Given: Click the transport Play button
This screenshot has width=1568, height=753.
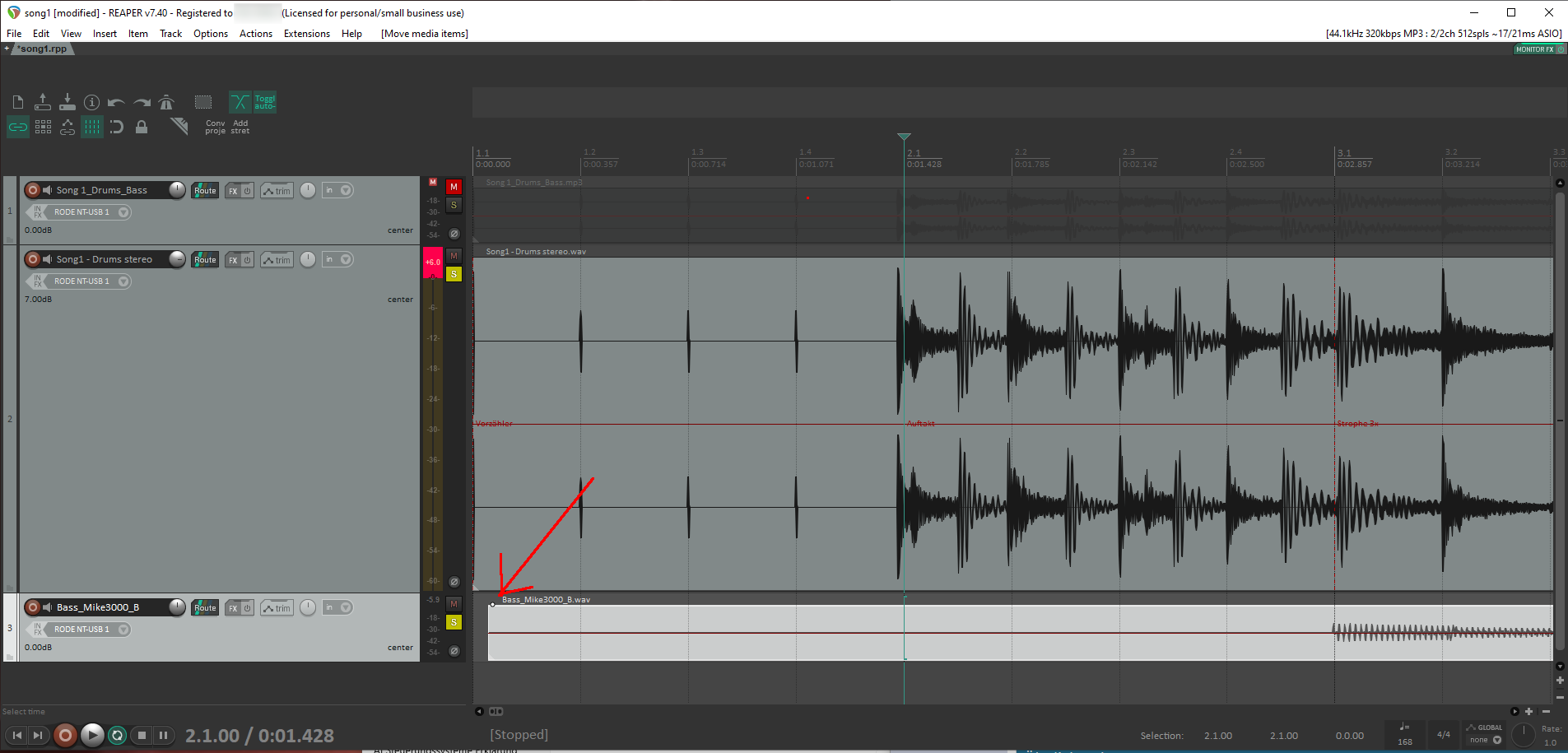Looking at the screenshot, I should pos(92,735).
